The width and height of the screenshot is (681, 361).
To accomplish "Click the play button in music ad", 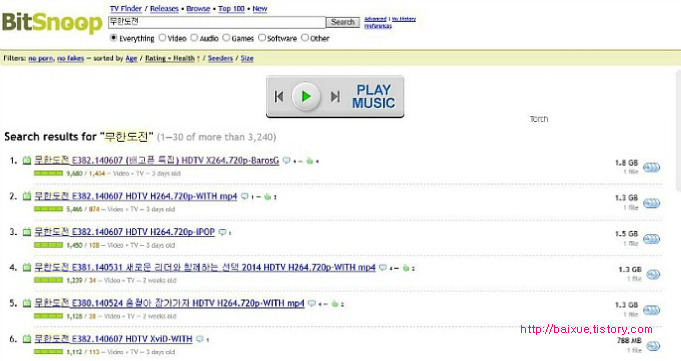I will point(306,96).
